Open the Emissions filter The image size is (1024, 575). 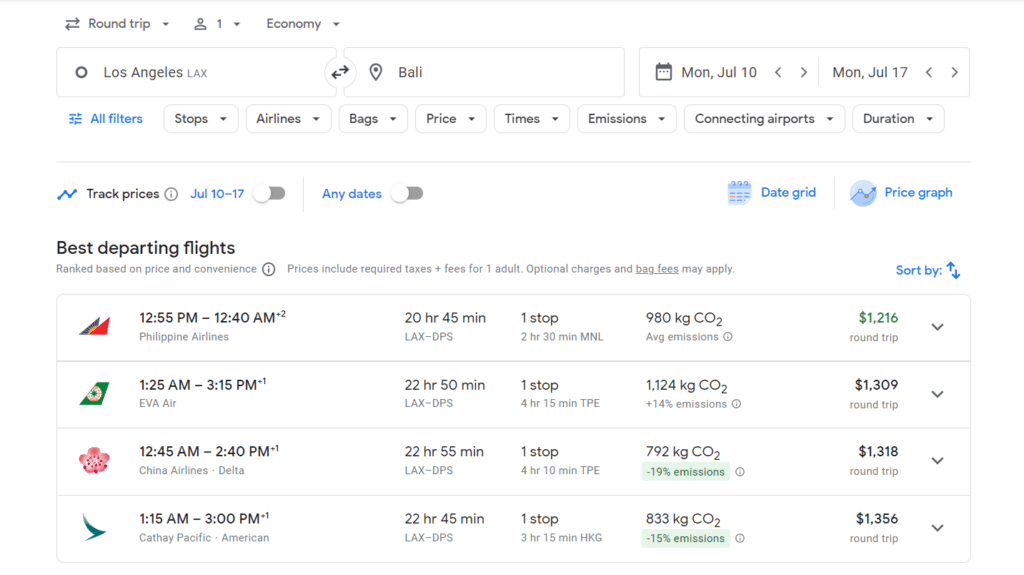(626, 119)
